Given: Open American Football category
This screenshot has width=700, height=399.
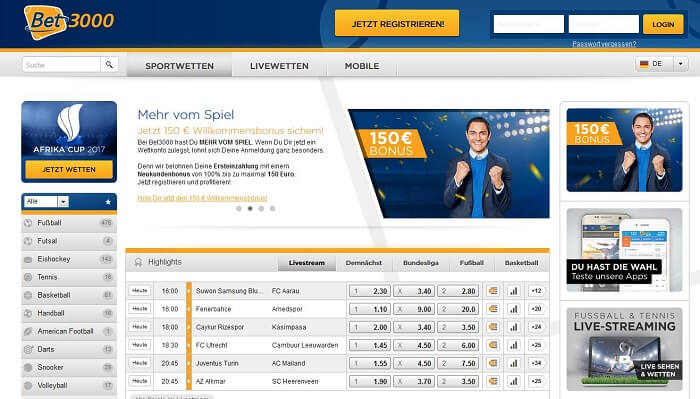Looking at the screenshot, I should (69, 331).
